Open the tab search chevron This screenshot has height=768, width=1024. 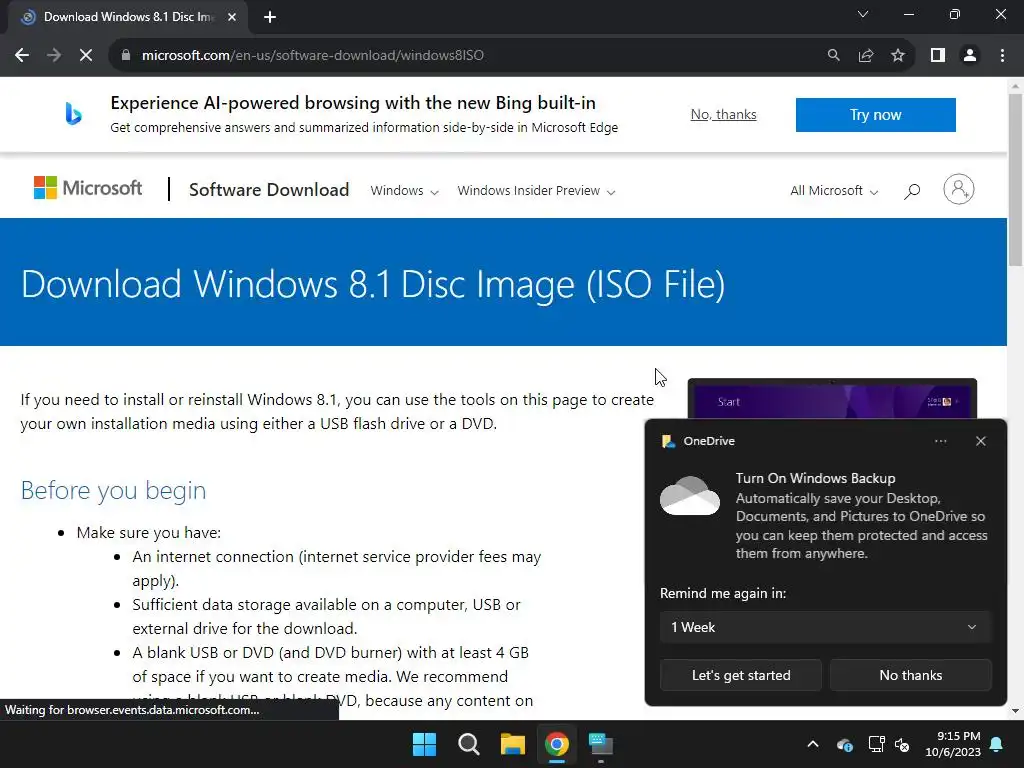click(863, 14)
